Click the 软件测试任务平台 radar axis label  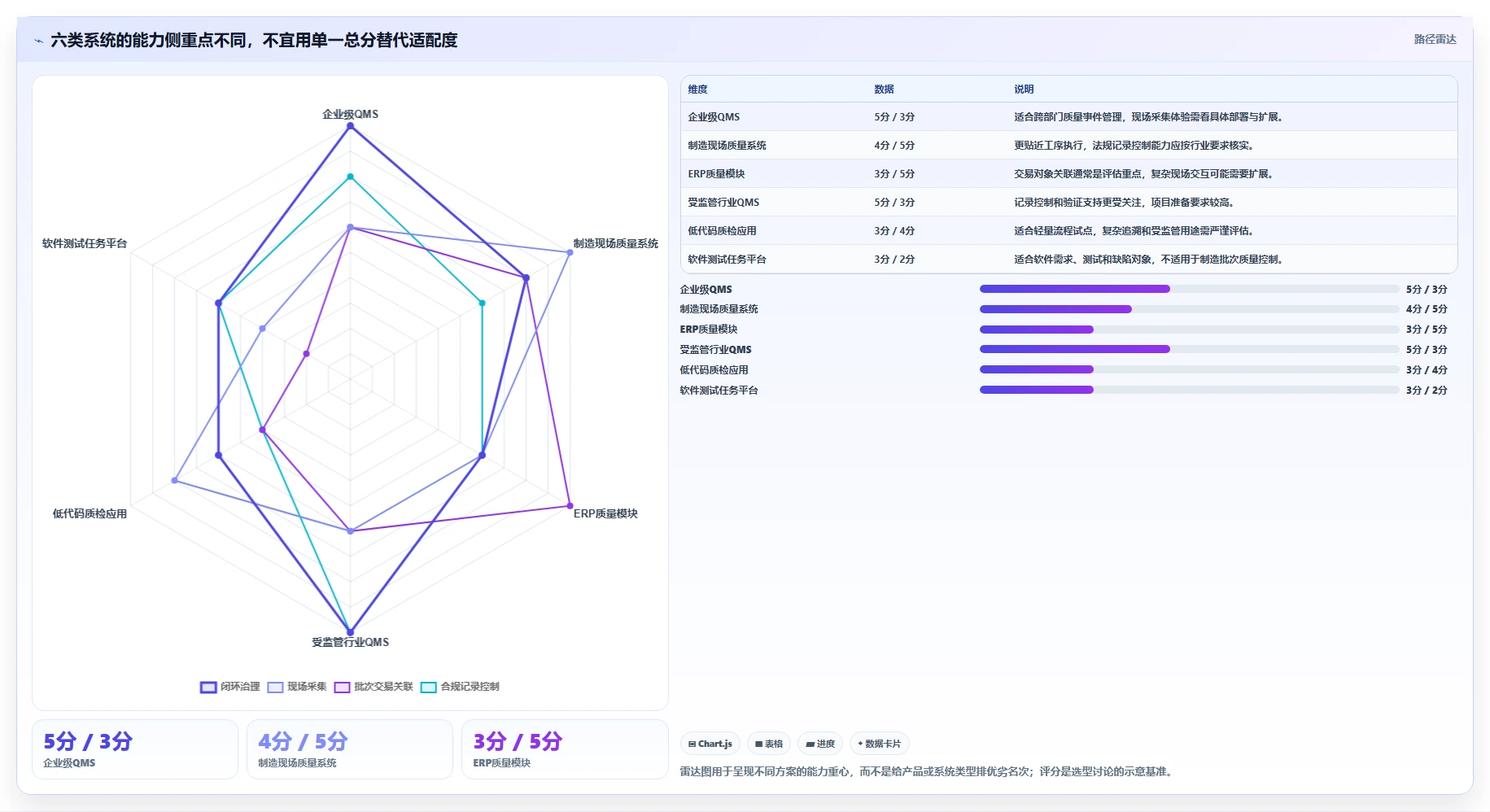click(x=85, y=243)
